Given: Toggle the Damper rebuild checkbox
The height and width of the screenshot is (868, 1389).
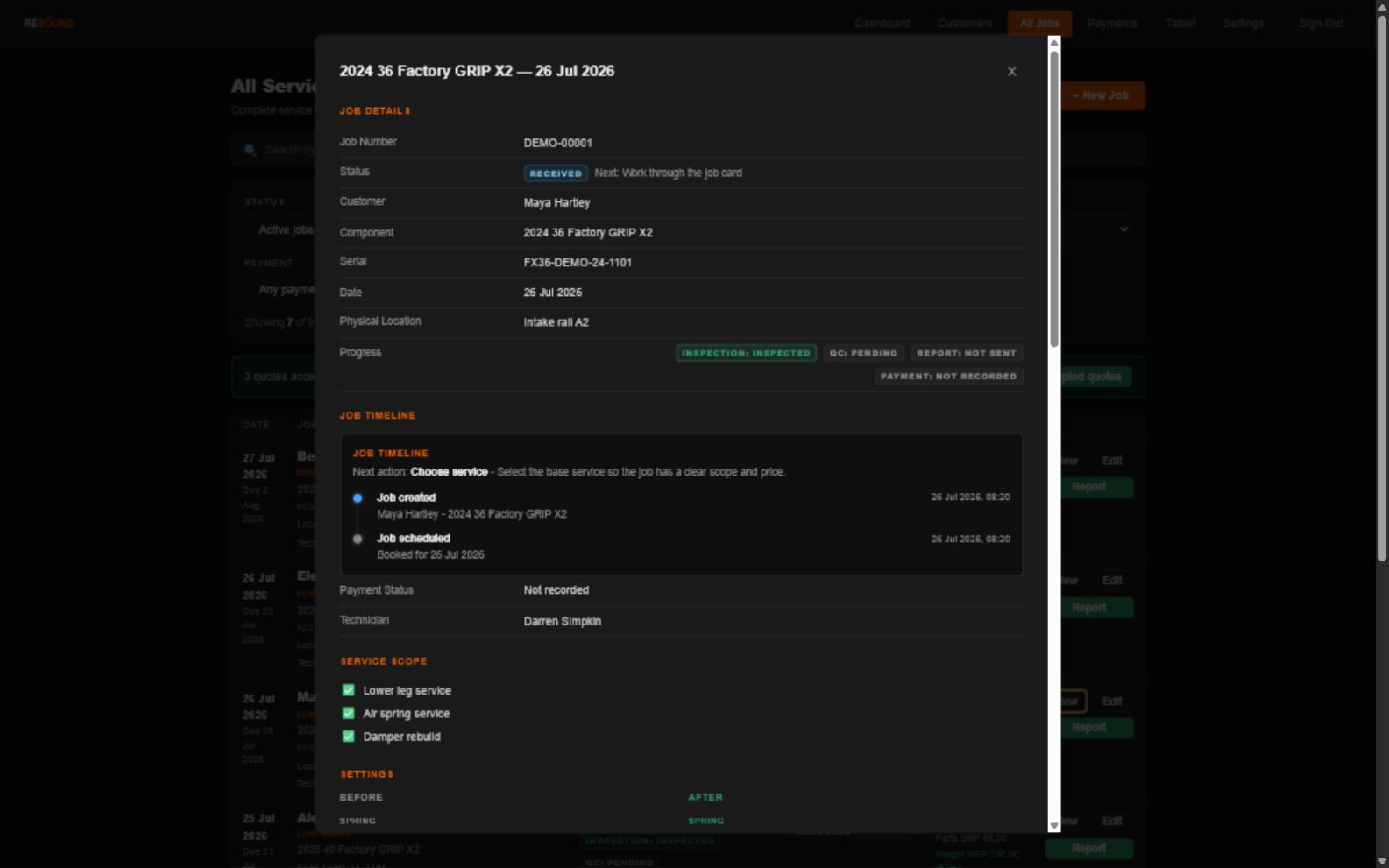Looking at the screenshot, I should pyautogui.click(x=348, y=736).
